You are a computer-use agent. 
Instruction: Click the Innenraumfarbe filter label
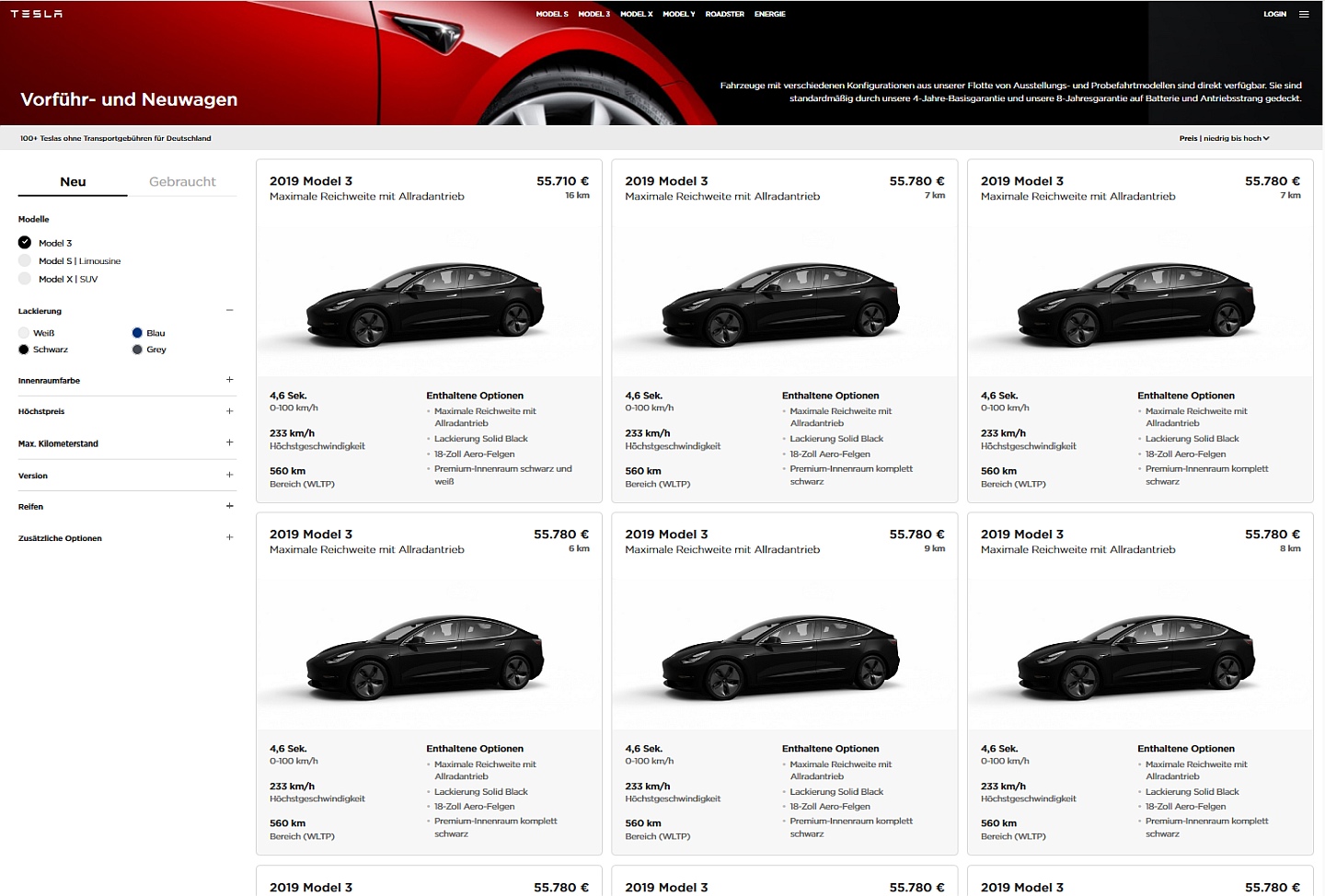coord(49,380)
